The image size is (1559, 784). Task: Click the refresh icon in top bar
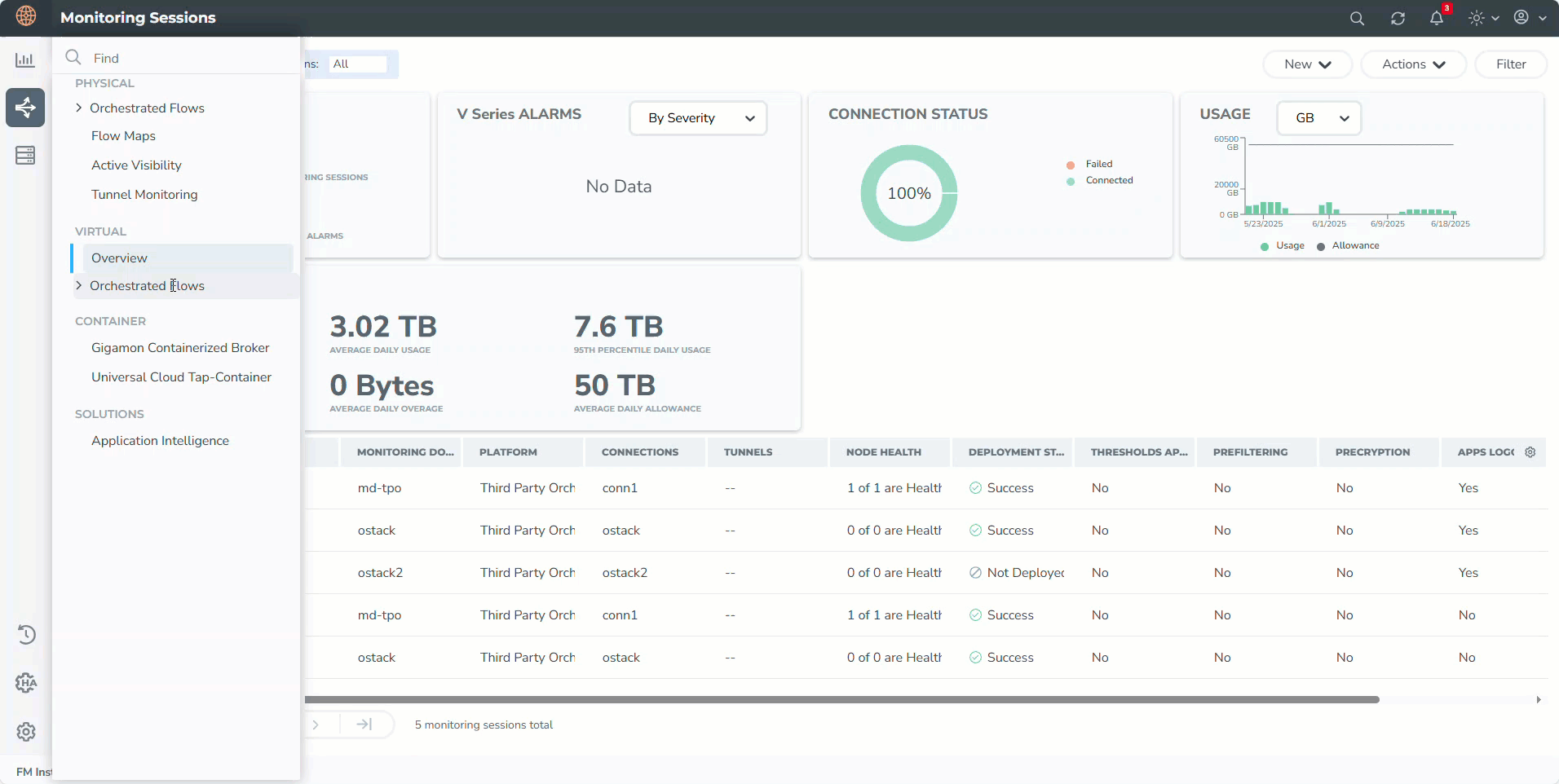pos(1398,18)
